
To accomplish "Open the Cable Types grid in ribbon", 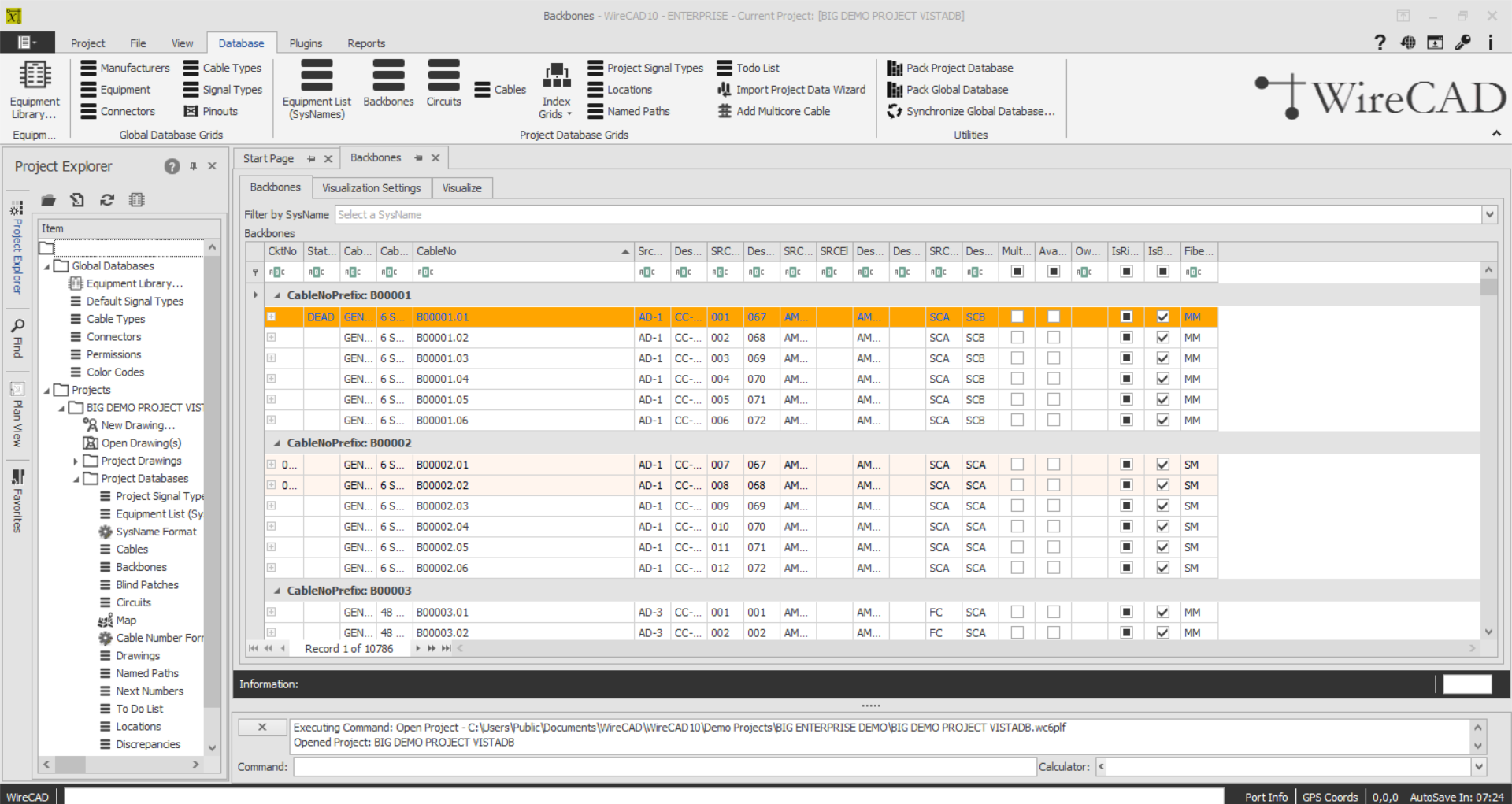I will 222,68.
